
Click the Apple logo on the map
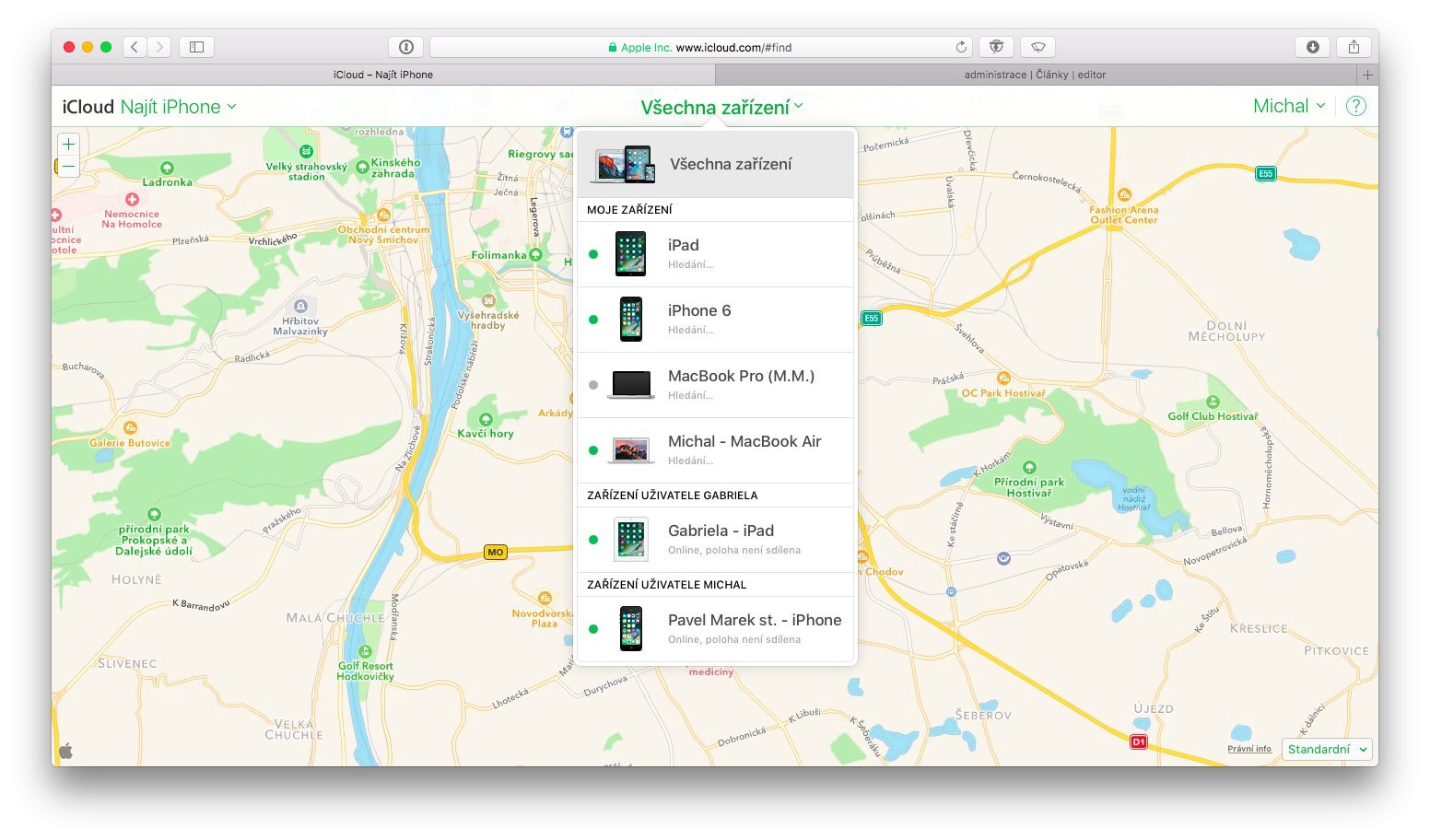tap(65, 750)
